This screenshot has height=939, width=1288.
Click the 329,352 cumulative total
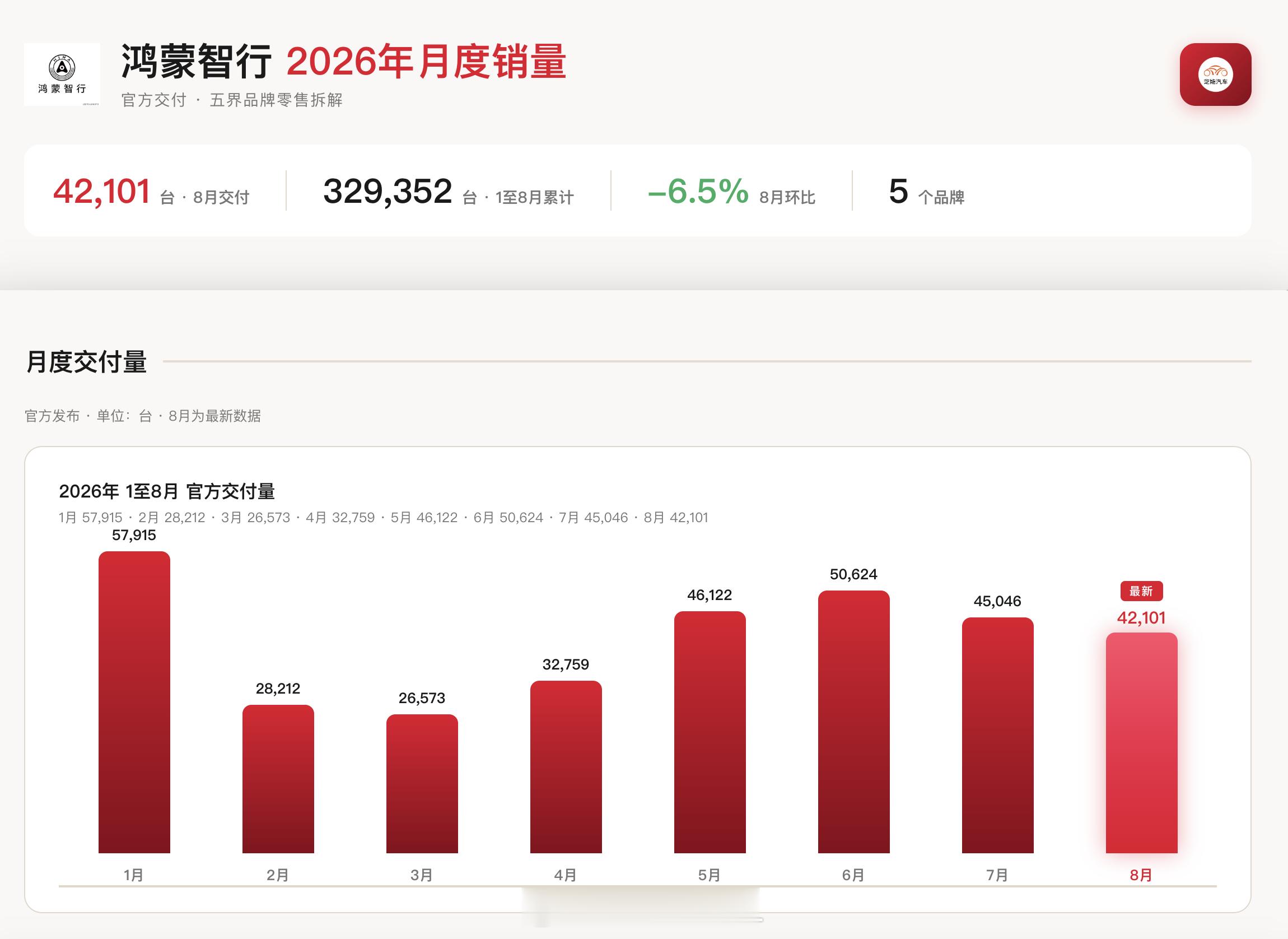(x=388, y=191)
